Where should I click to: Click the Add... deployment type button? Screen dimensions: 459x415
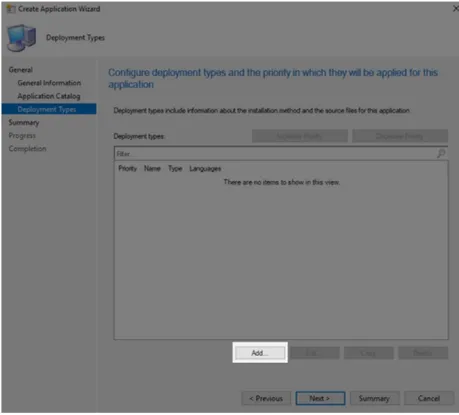click(260, 353)
